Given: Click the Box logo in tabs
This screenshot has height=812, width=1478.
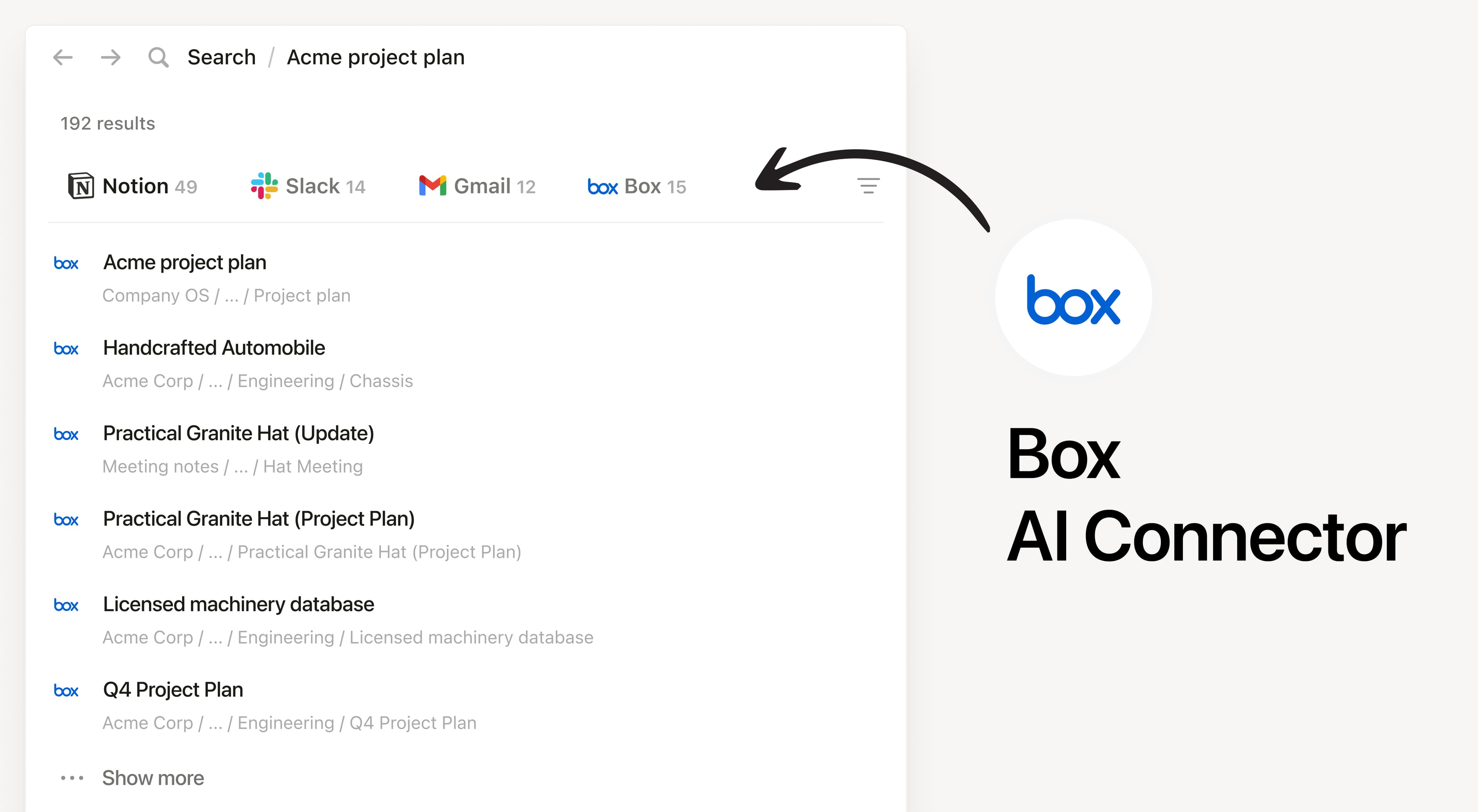Looking at the screenshot, I should 602,187.
